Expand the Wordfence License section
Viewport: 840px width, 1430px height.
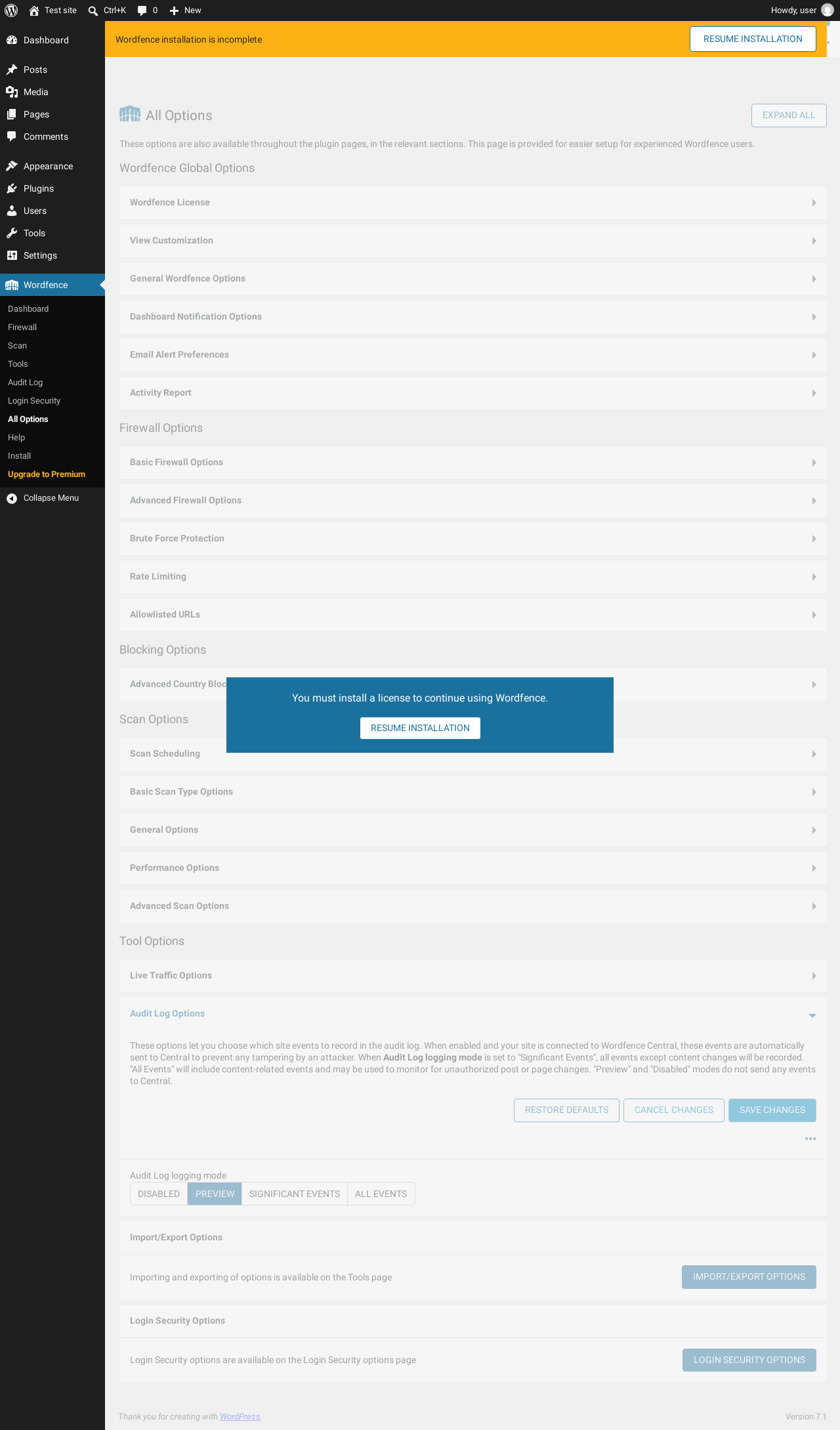tap(472, 203)
